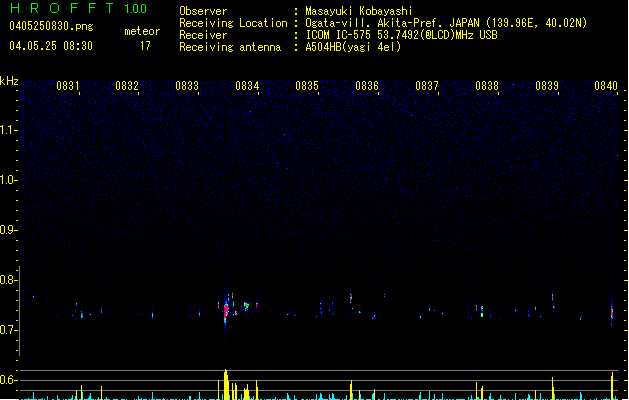
Task: Select the filename 0405250830.png
Action: (x=51, y=26)
